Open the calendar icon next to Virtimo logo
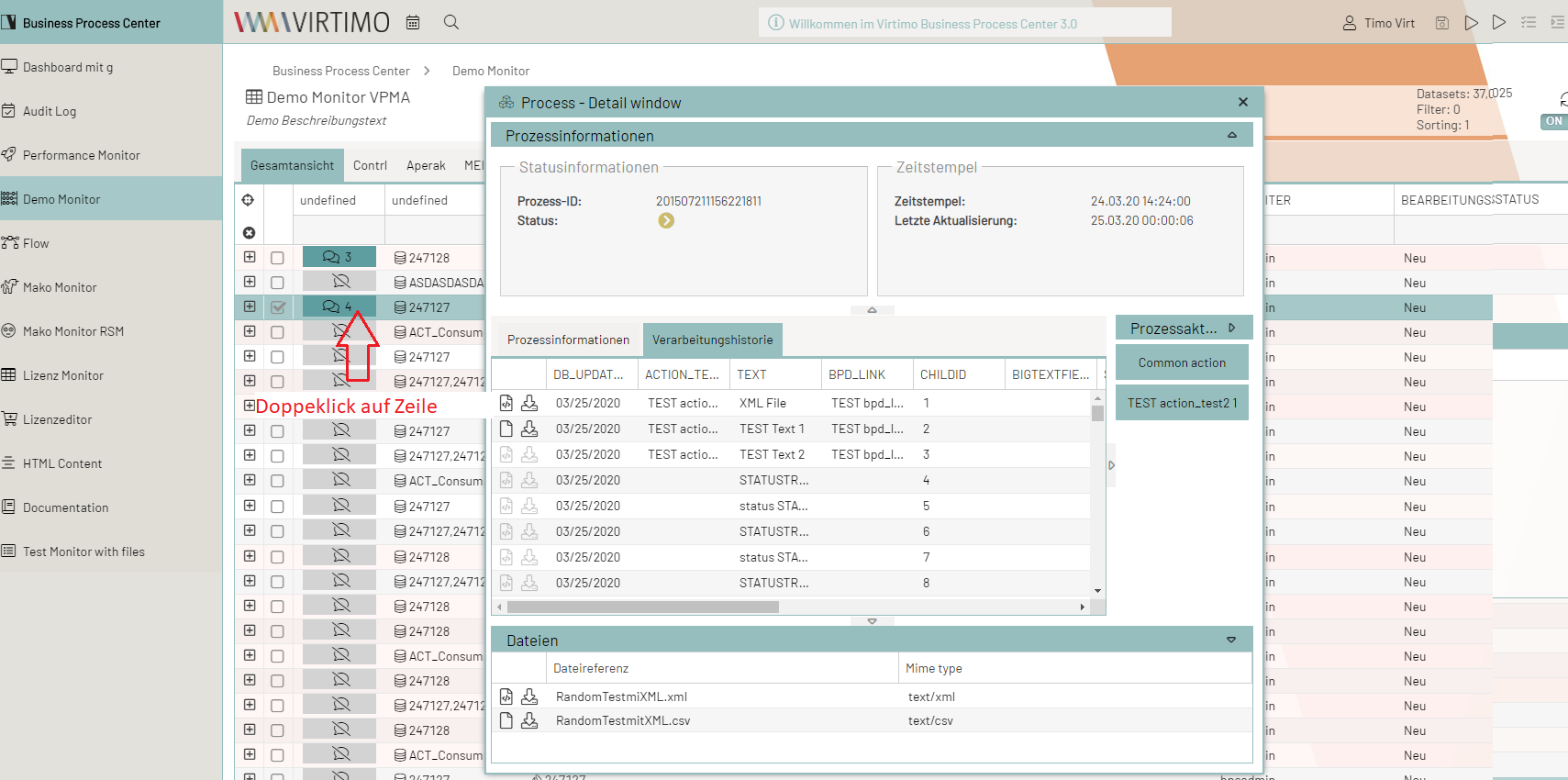Screen dimensions: 1568x780 click(413, 22)
